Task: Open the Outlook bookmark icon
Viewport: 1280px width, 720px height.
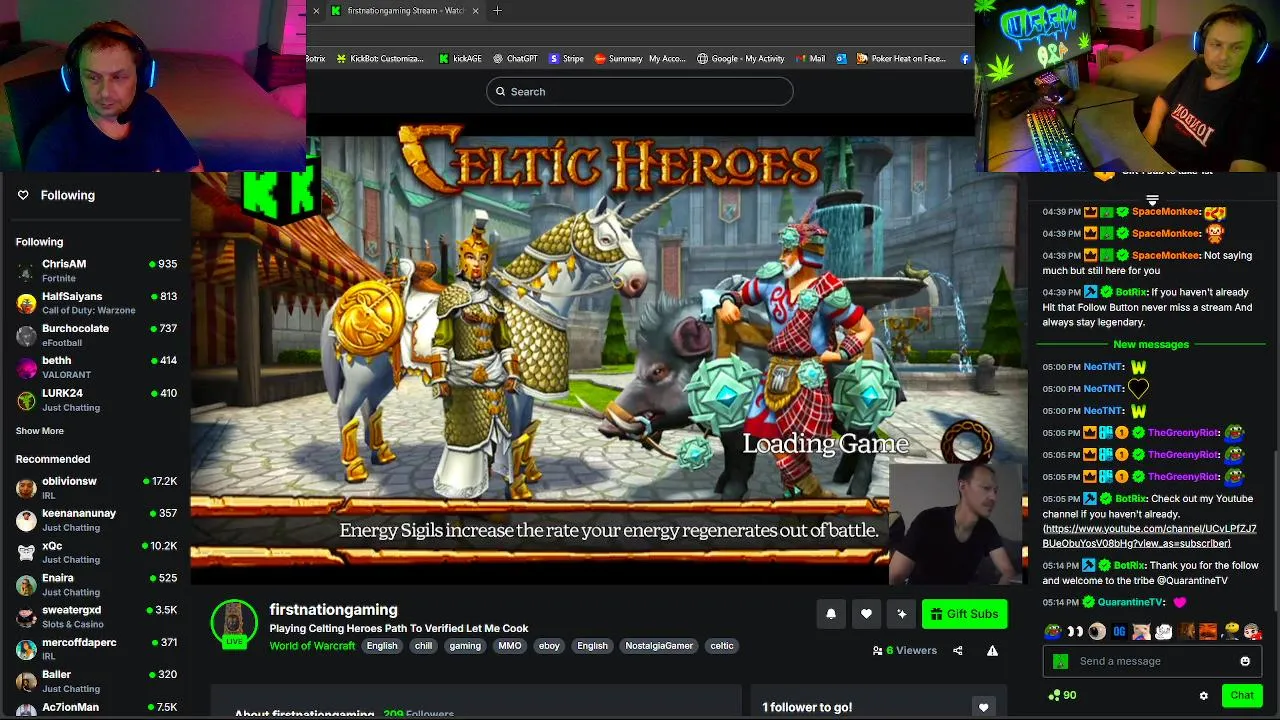Action: 842,59
